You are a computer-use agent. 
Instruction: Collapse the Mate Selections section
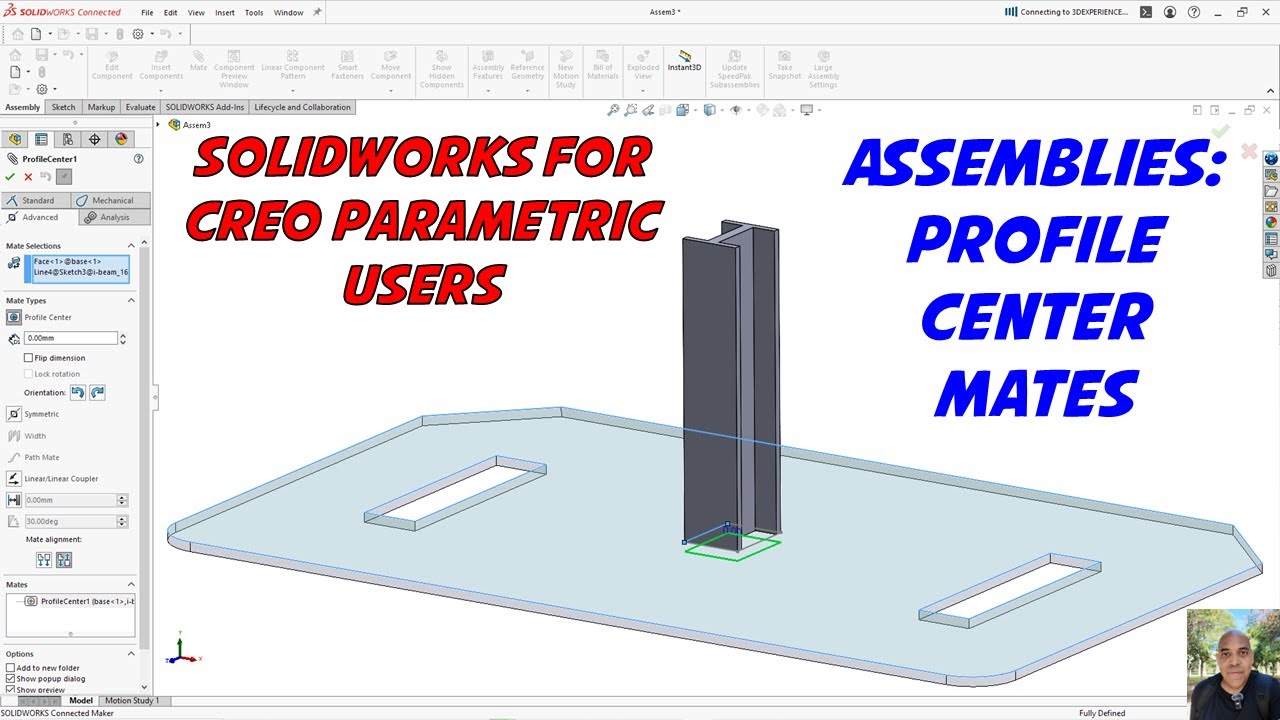[130, 246]
